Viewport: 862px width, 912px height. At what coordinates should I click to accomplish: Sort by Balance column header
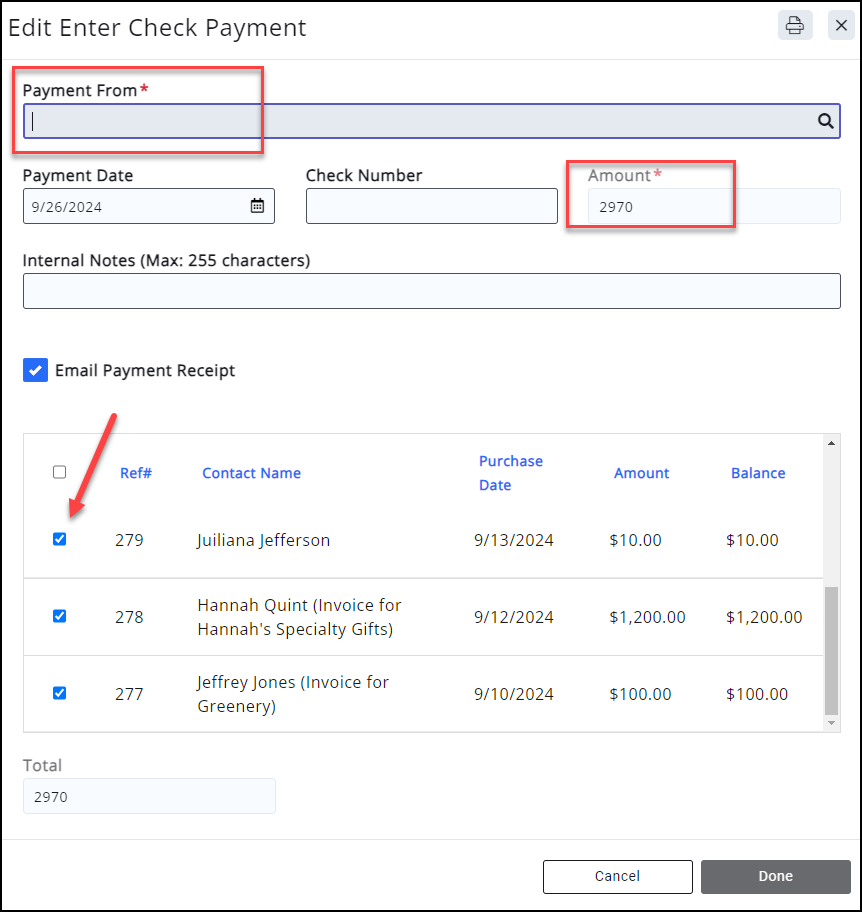click(x=758, y=473)
